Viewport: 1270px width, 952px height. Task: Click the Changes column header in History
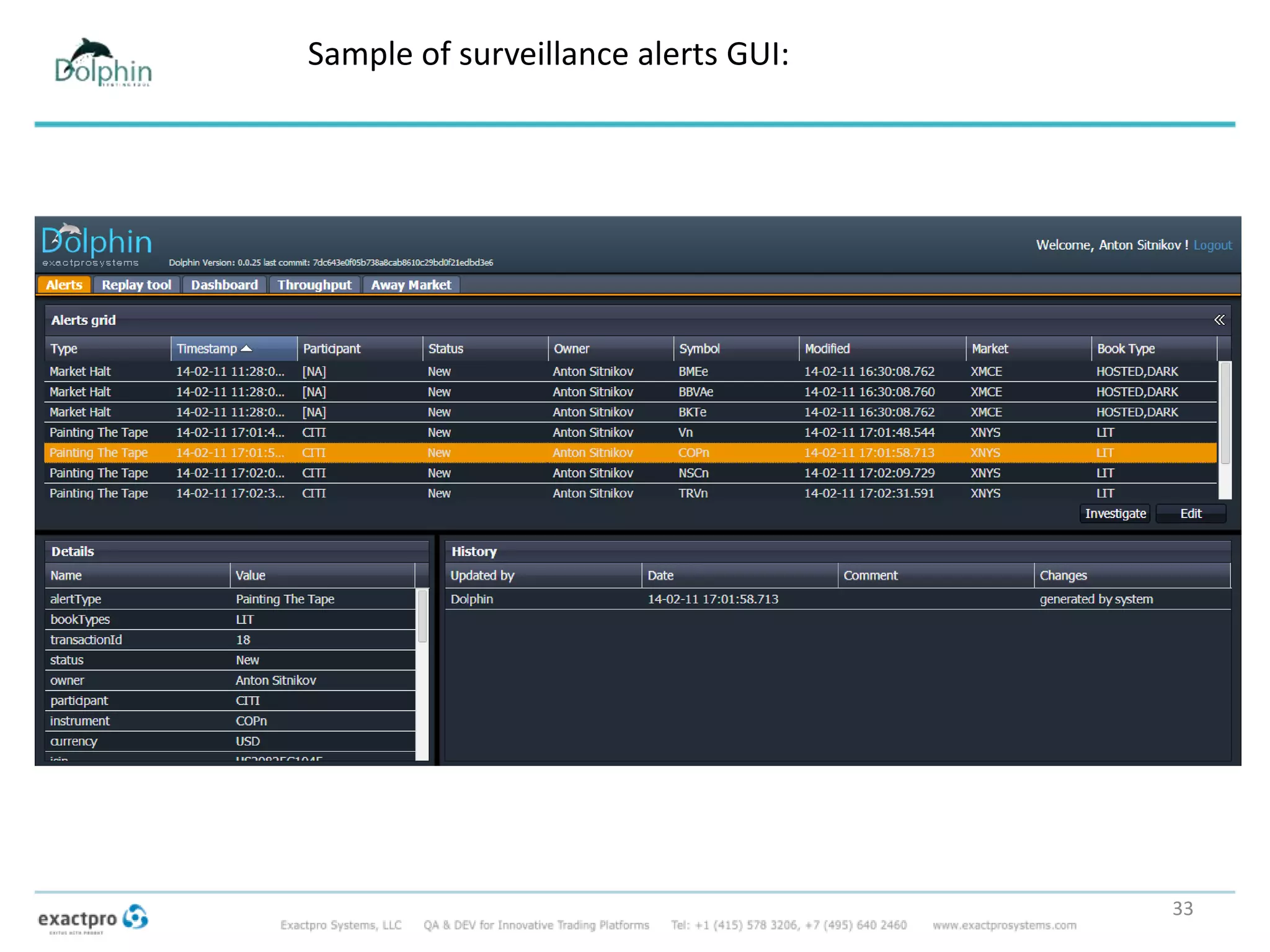1132,575
